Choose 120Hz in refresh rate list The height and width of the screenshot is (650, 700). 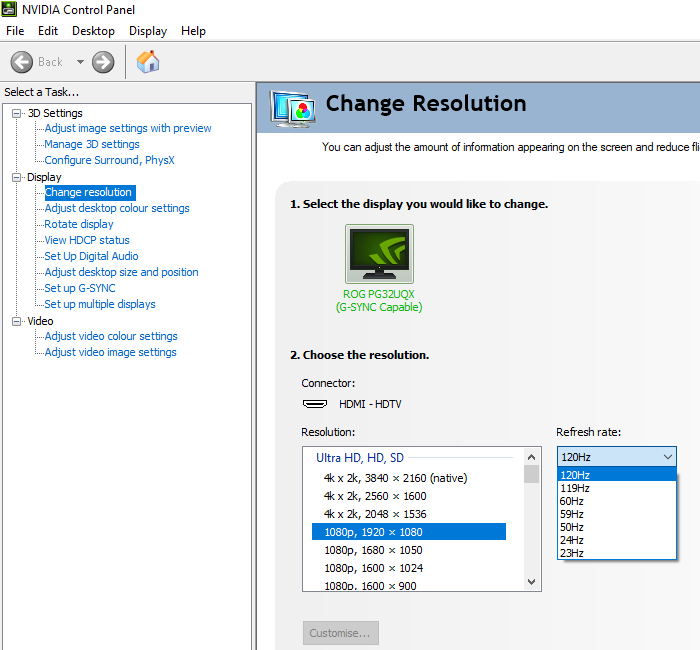click(617, 475)
